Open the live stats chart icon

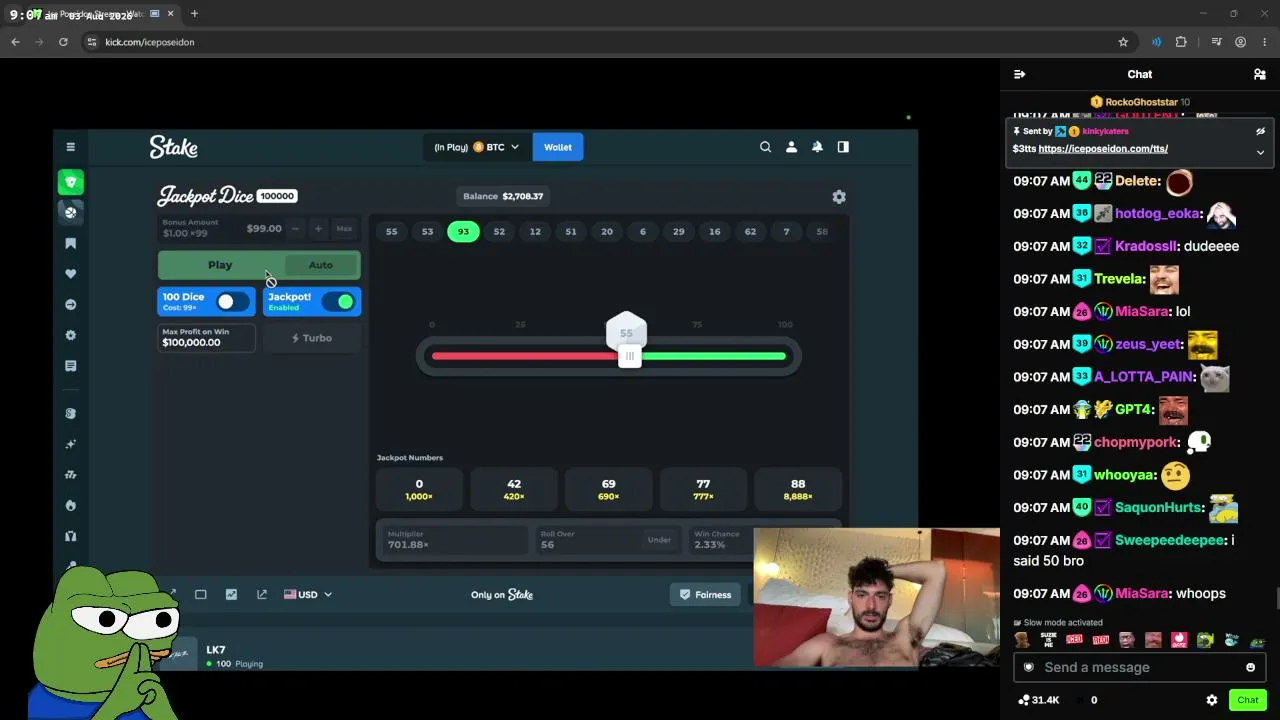[231, 594]
